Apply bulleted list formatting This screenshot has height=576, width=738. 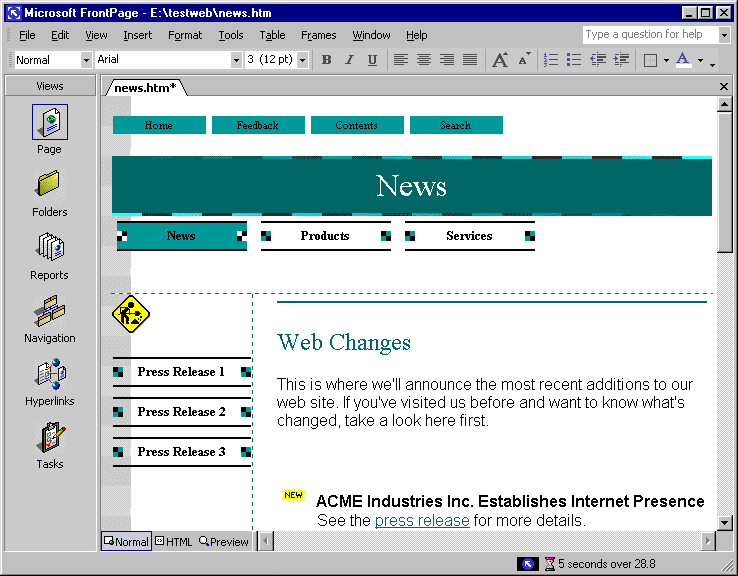tap(574, 60)
